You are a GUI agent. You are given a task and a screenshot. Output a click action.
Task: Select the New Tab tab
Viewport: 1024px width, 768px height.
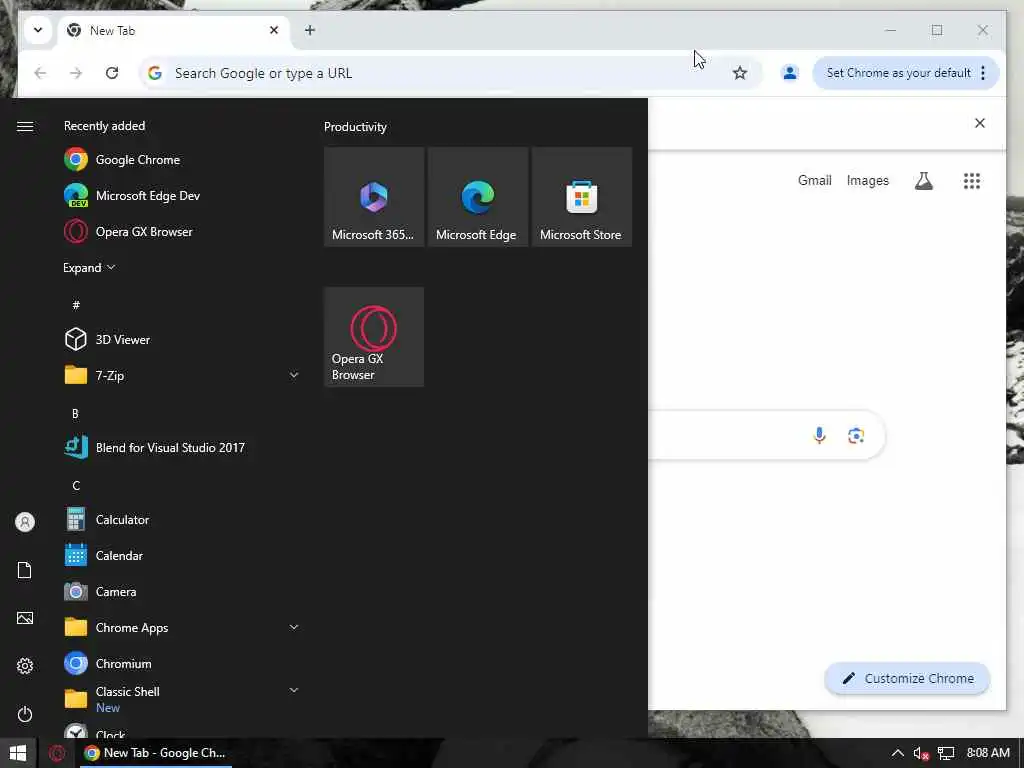(x=173, y=31)
